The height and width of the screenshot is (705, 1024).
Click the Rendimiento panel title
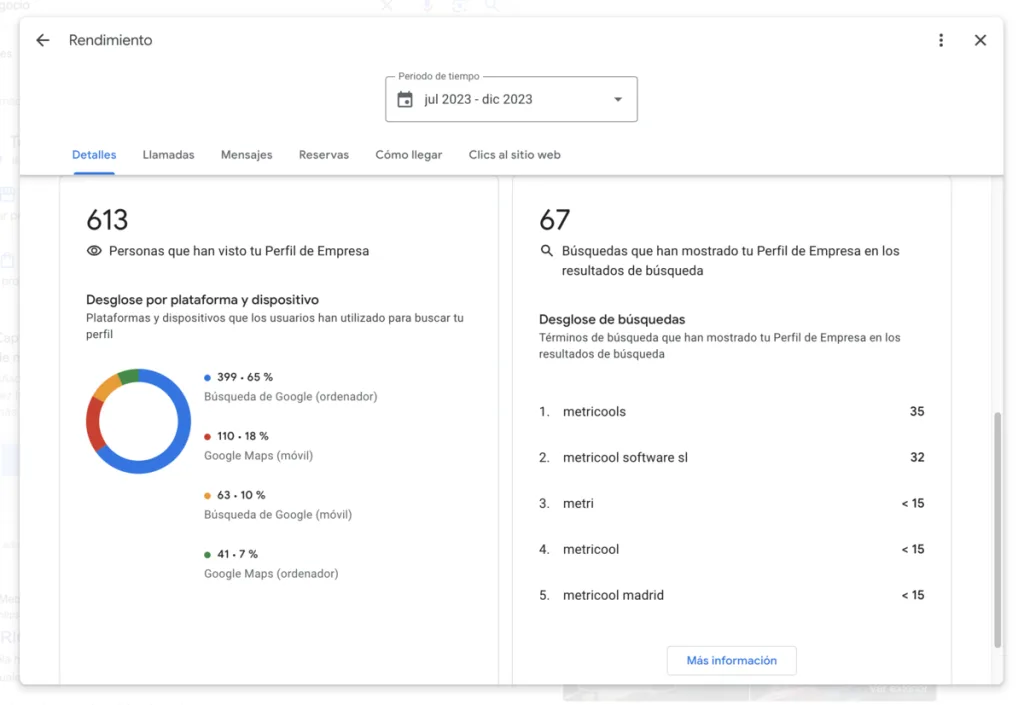point(110,40)
